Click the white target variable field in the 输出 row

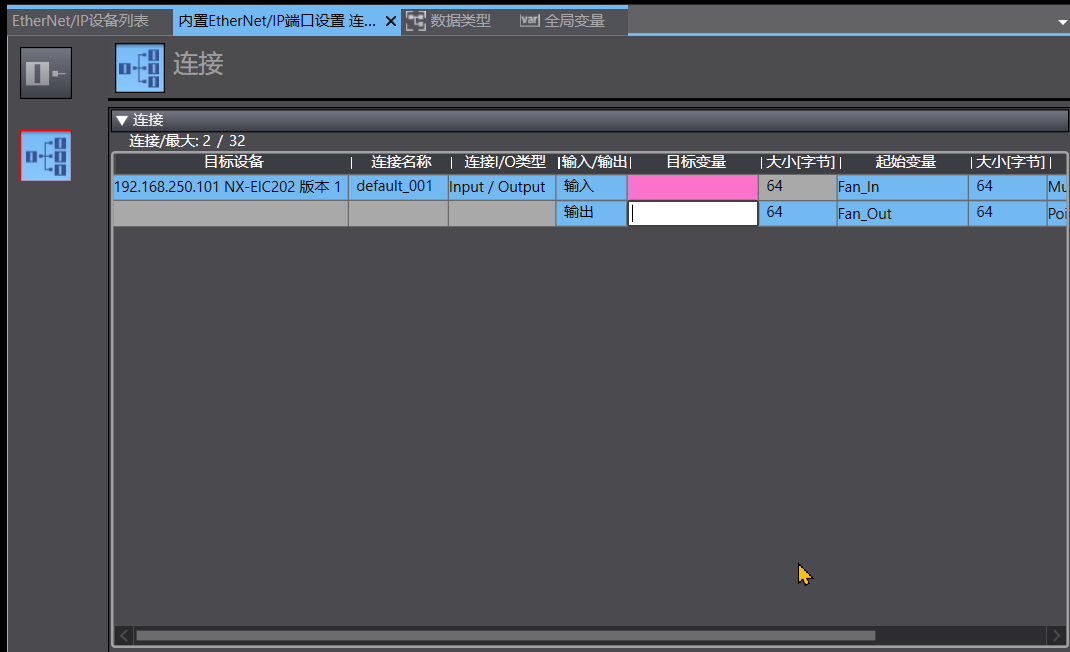pos(692,213)
